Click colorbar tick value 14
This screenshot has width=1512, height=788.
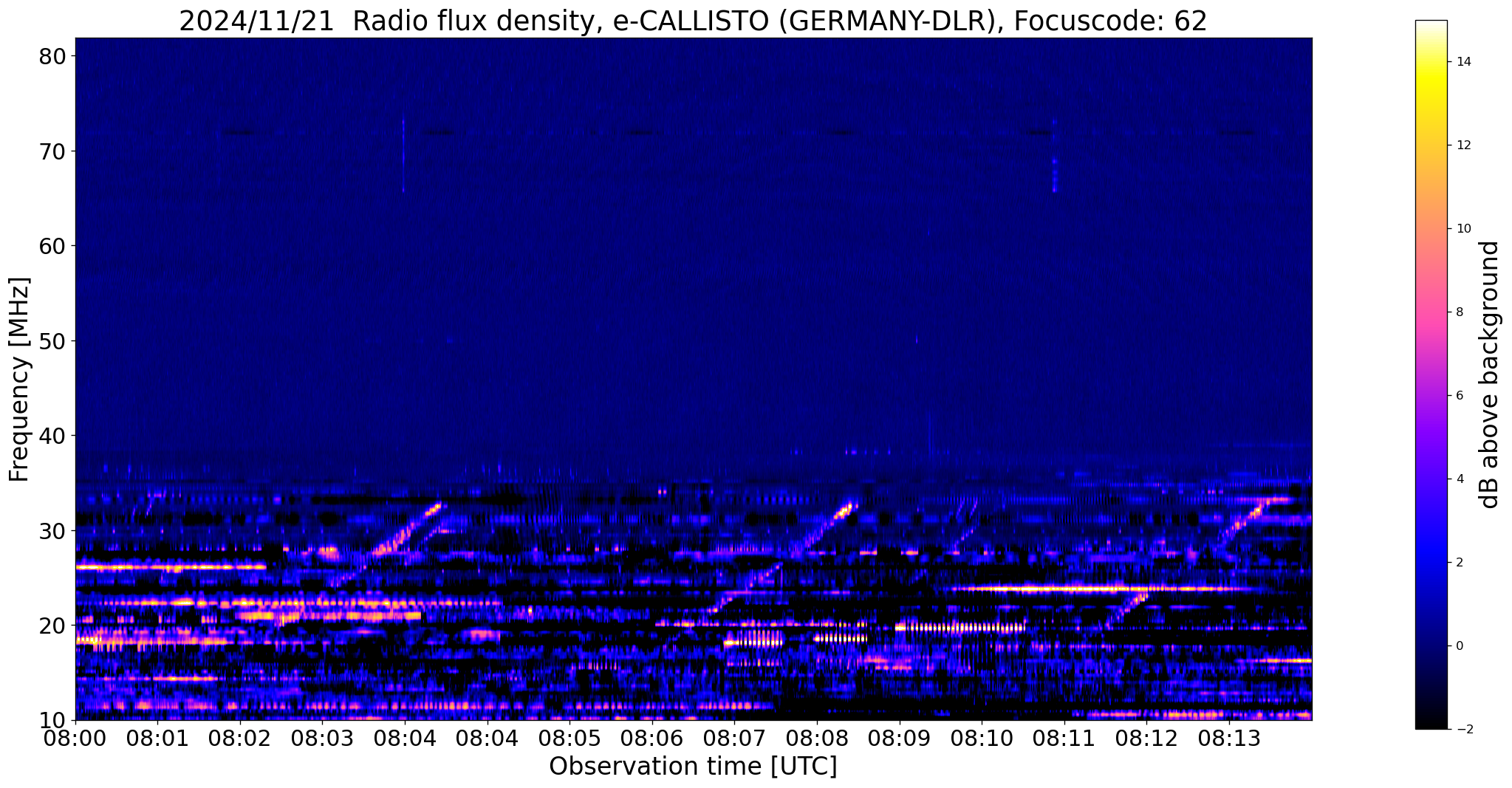pos(1463,62)
